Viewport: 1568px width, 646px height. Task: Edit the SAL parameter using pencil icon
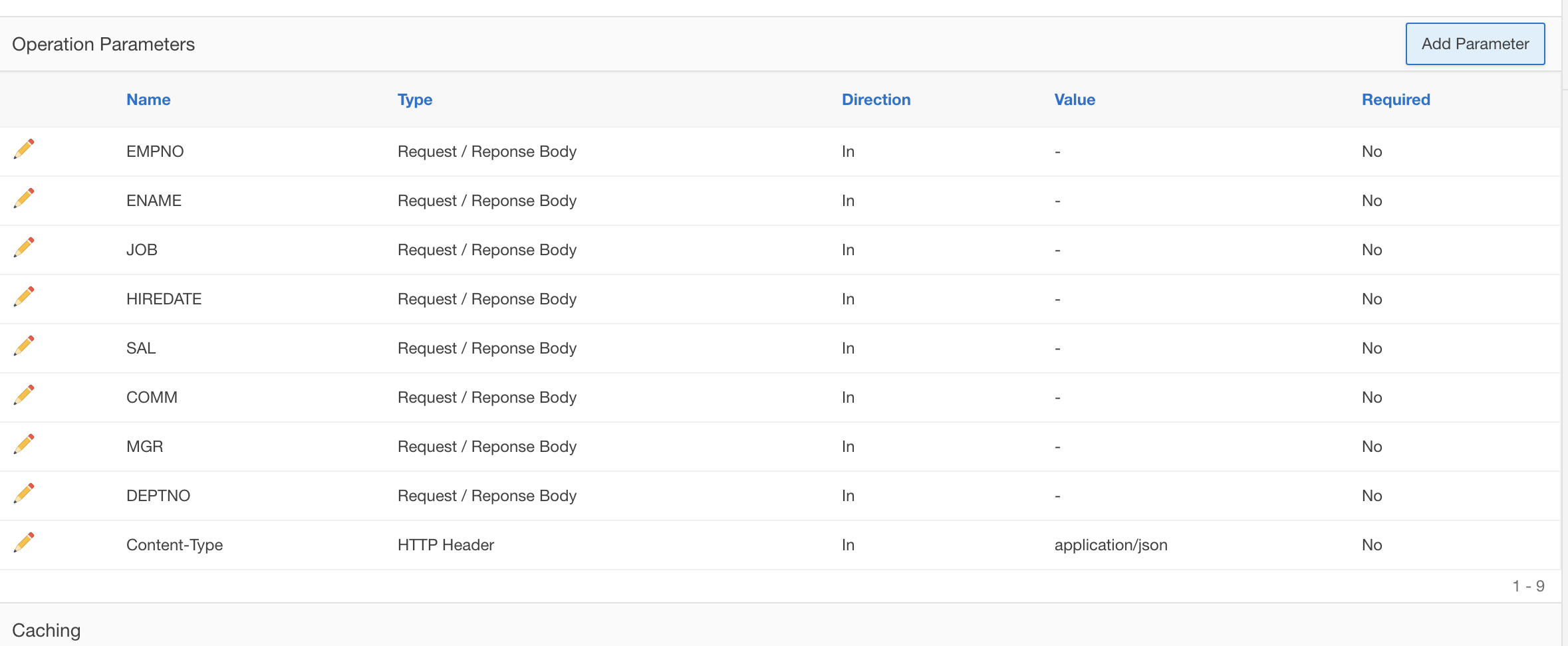(24, 346)
